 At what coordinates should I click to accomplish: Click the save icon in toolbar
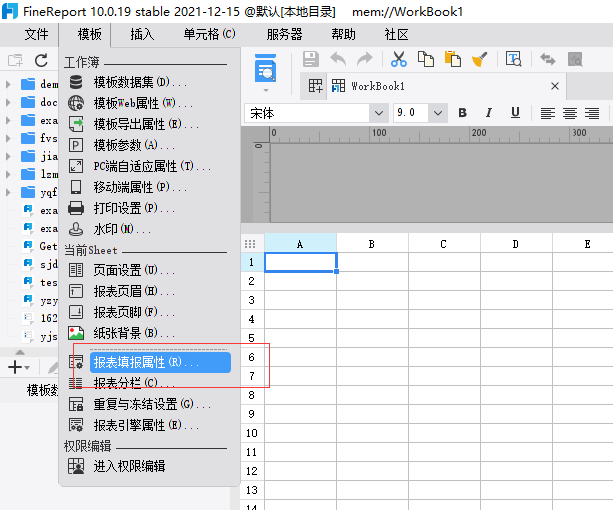311,59
